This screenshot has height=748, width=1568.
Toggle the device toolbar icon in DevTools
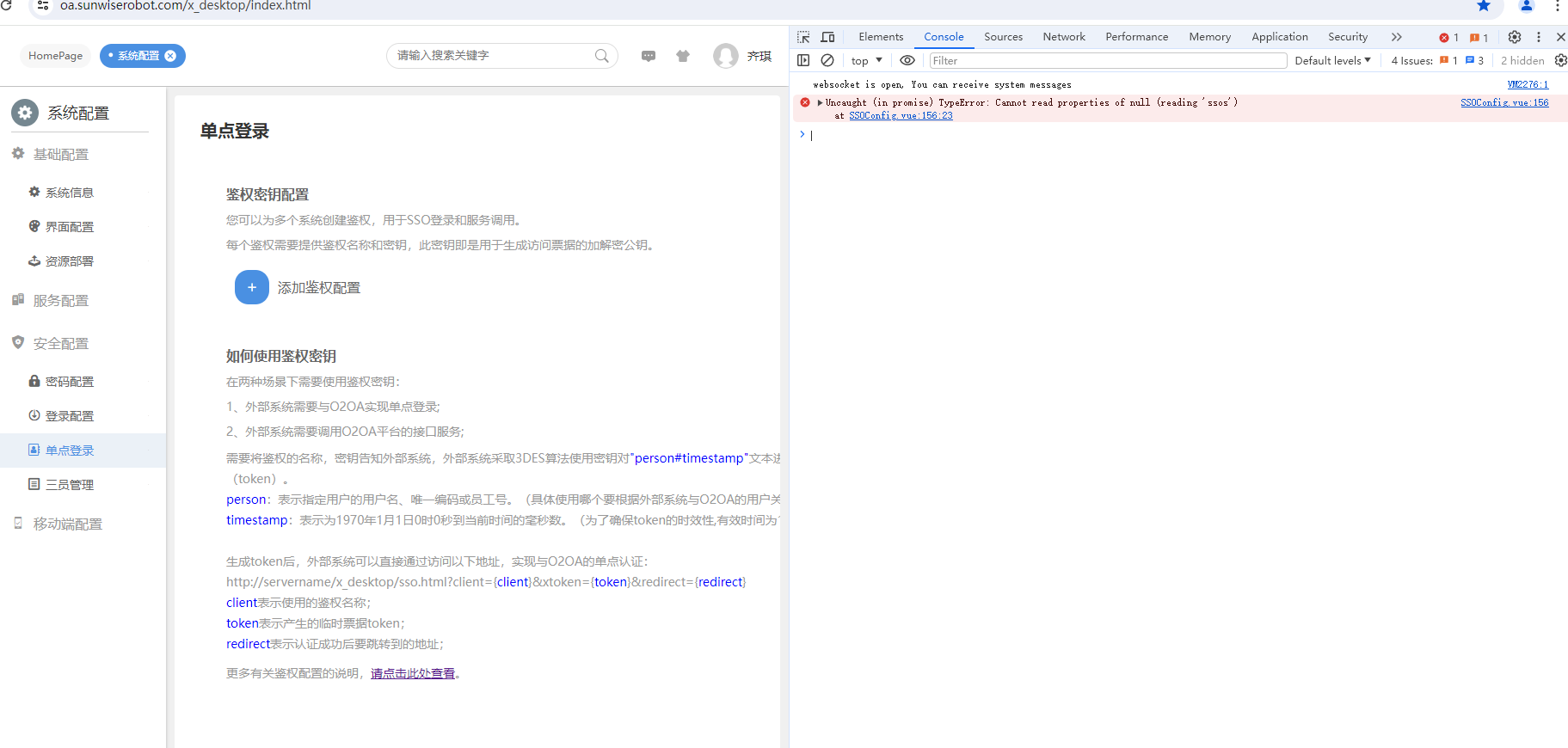827,37
